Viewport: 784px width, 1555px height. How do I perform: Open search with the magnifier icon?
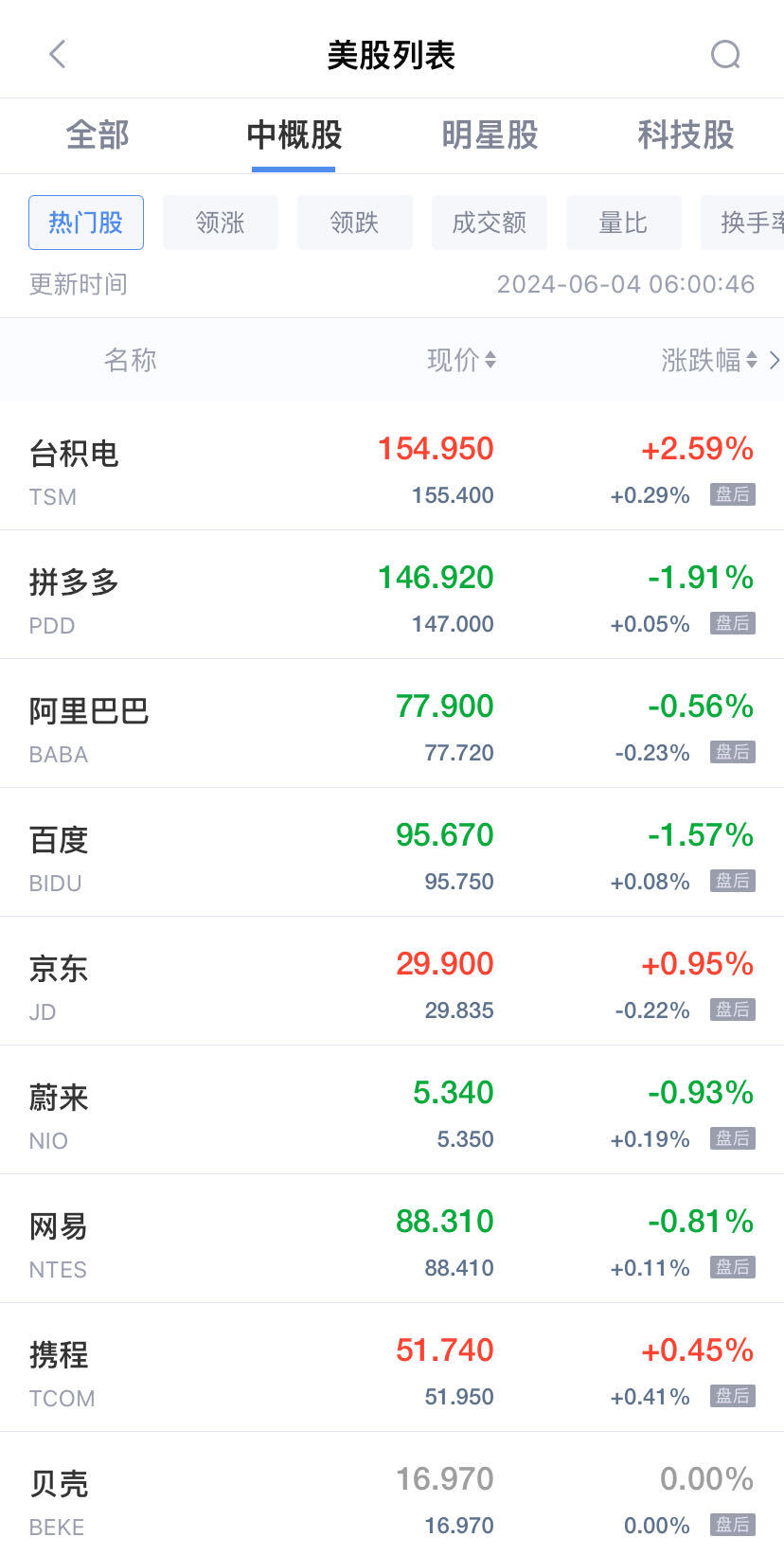click(725, 55)
